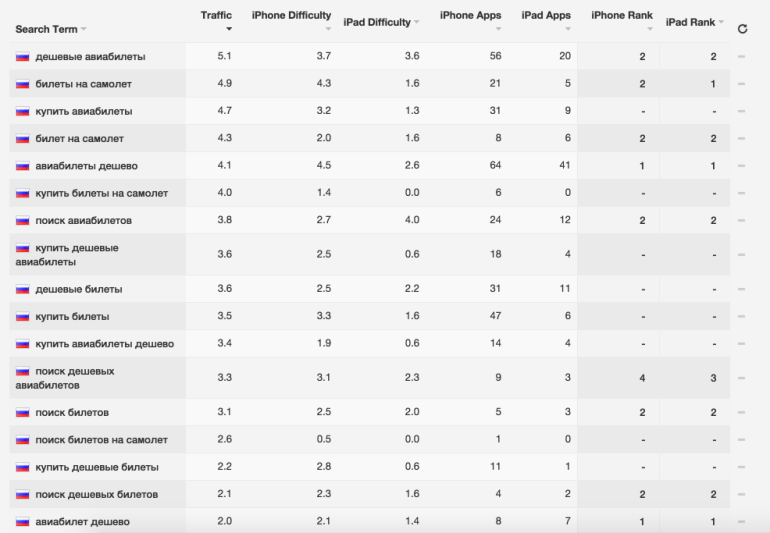
Task: Click the flag icon beside купить билеты
Action: (x=23, y=317)
